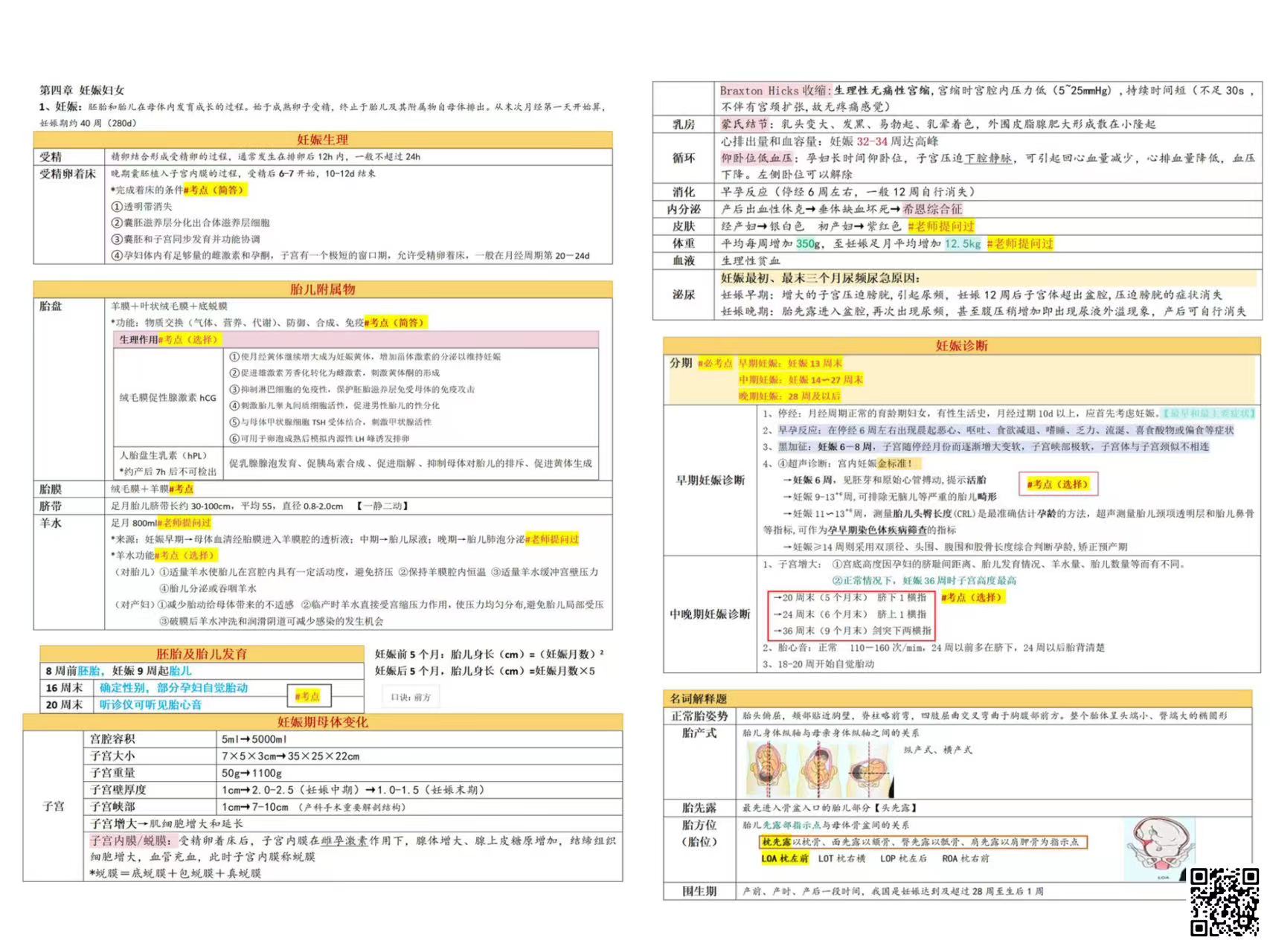Select the "血液" row label
1270x952 pixels.
point(683,260)
